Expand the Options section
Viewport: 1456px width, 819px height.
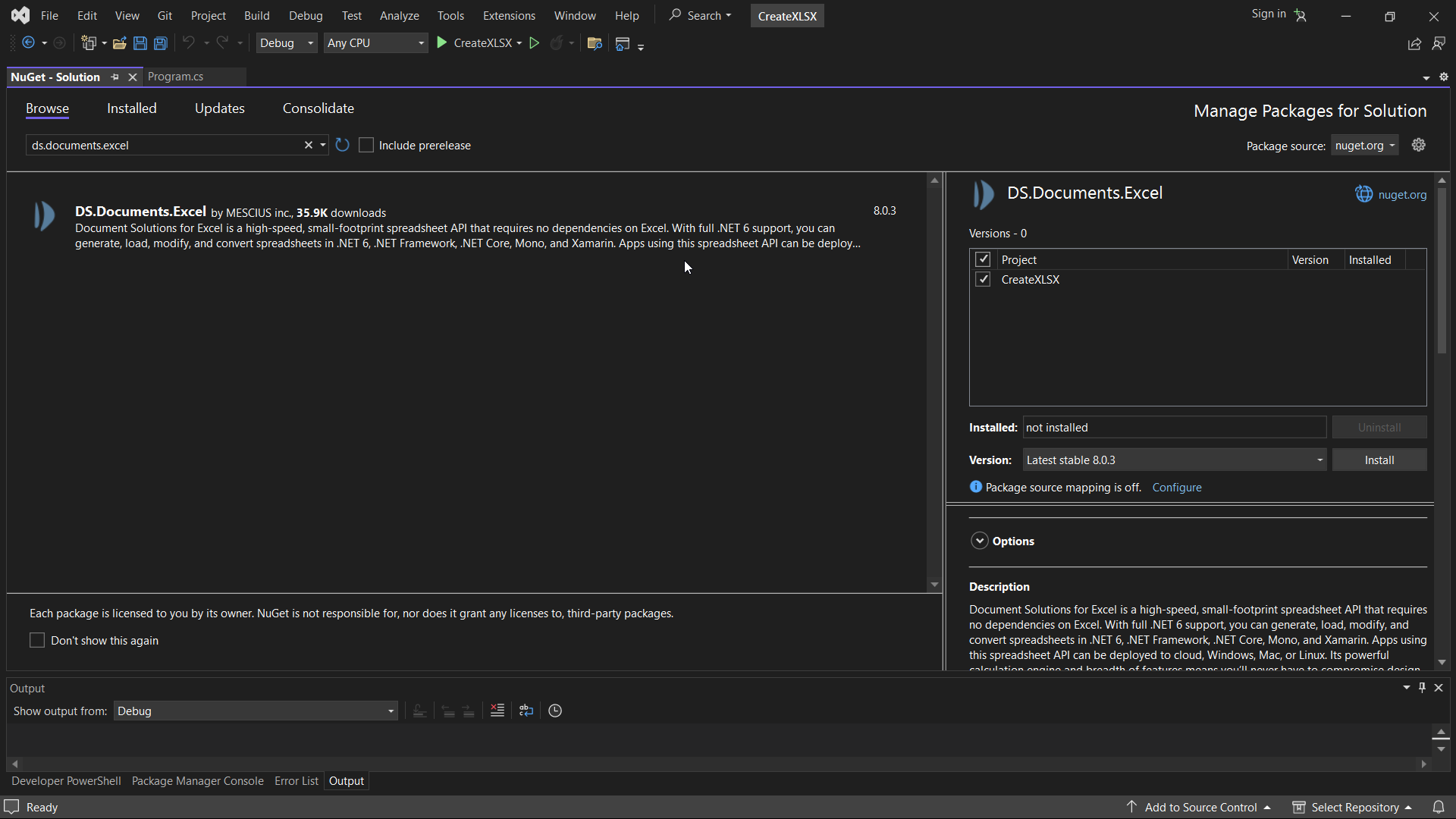980,541
